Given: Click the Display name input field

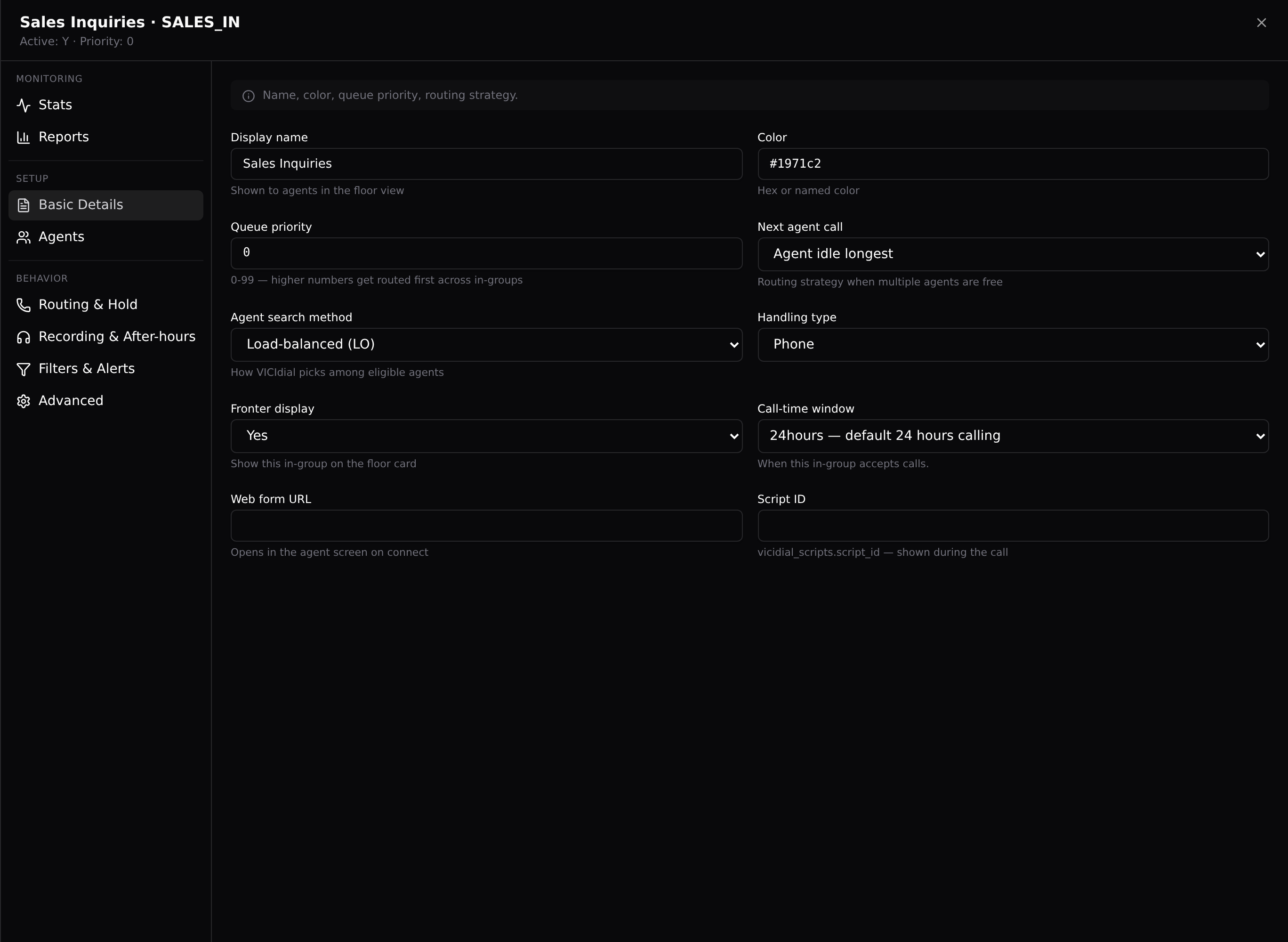Looking at the screenshot, I should coord(486,164).
